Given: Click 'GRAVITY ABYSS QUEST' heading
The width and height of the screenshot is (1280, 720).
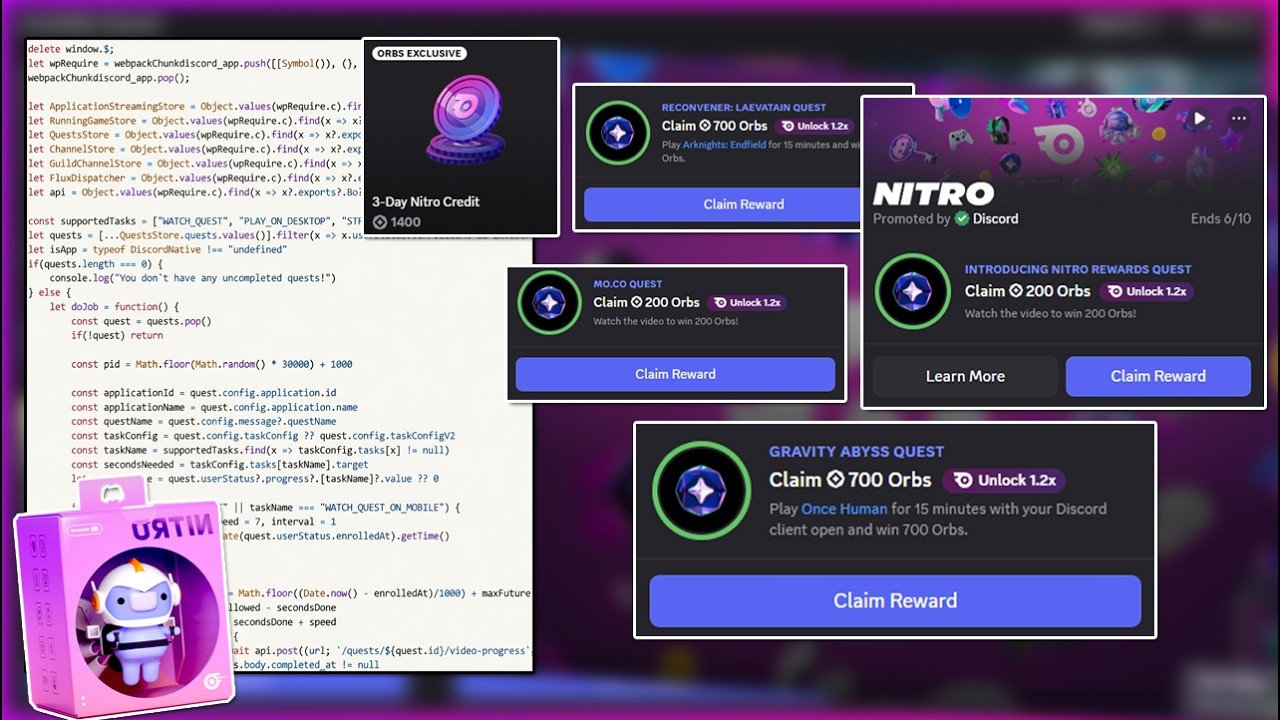Looking at the screenshot, I should pos(856,452).
